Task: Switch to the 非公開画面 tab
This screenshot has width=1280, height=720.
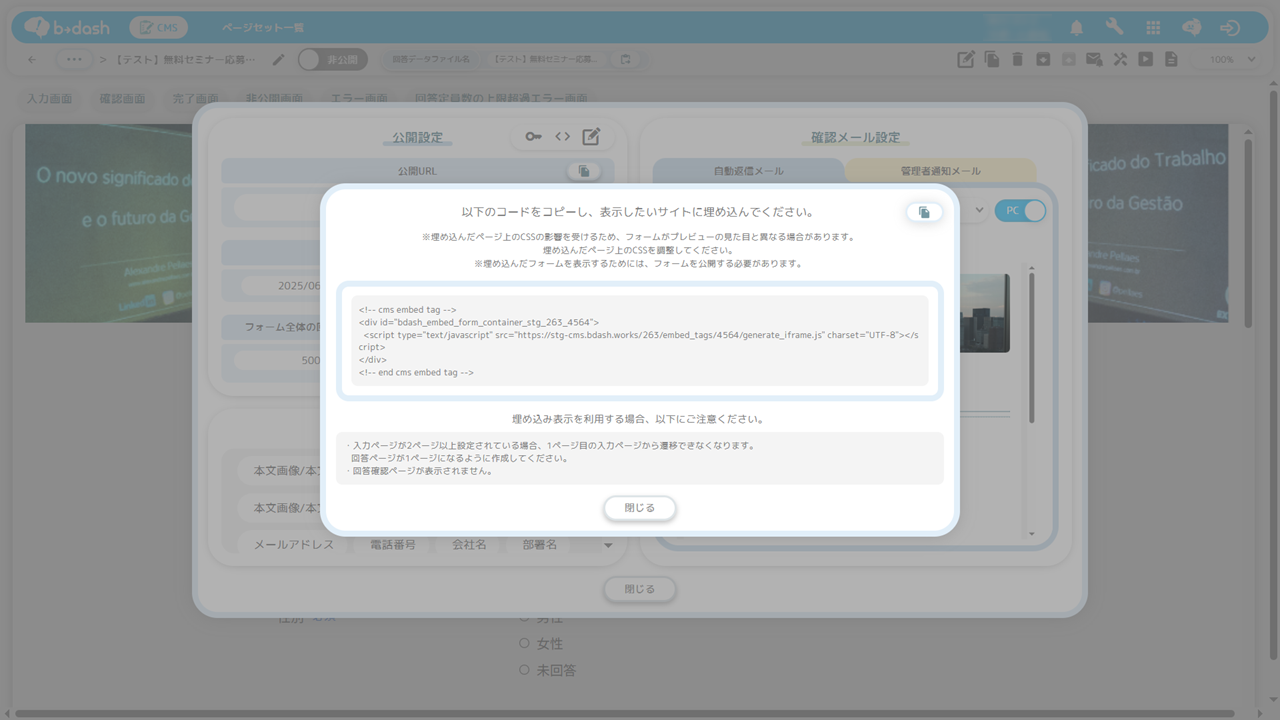Action: [275, 99]
